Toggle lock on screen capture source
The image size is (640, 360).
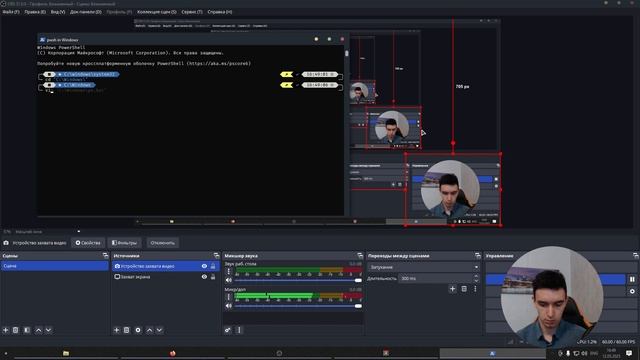[x=213, y=277]
